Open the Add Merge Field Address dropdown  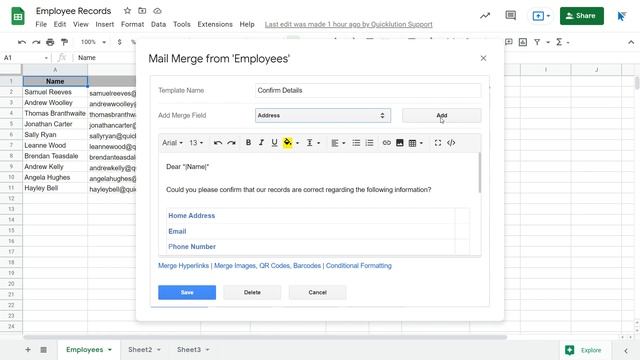click(x=323, y=116)
